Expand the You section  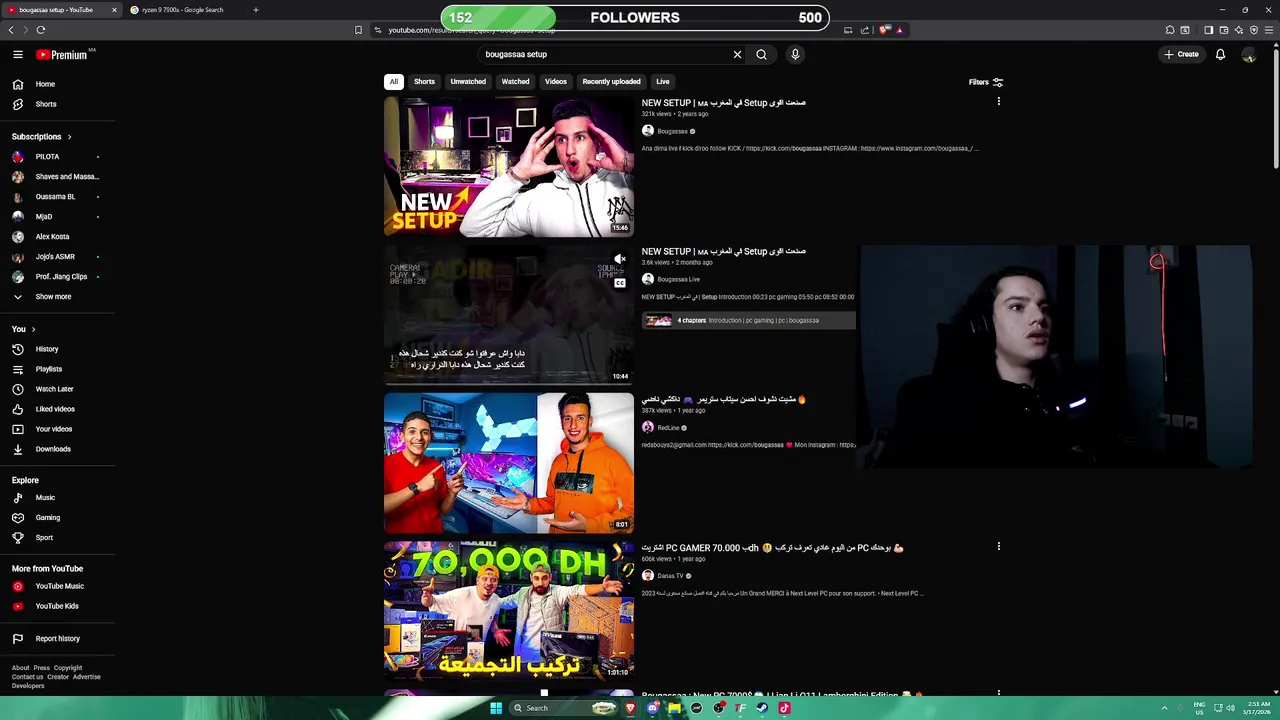pyautogui.click(x=24, y=329)
